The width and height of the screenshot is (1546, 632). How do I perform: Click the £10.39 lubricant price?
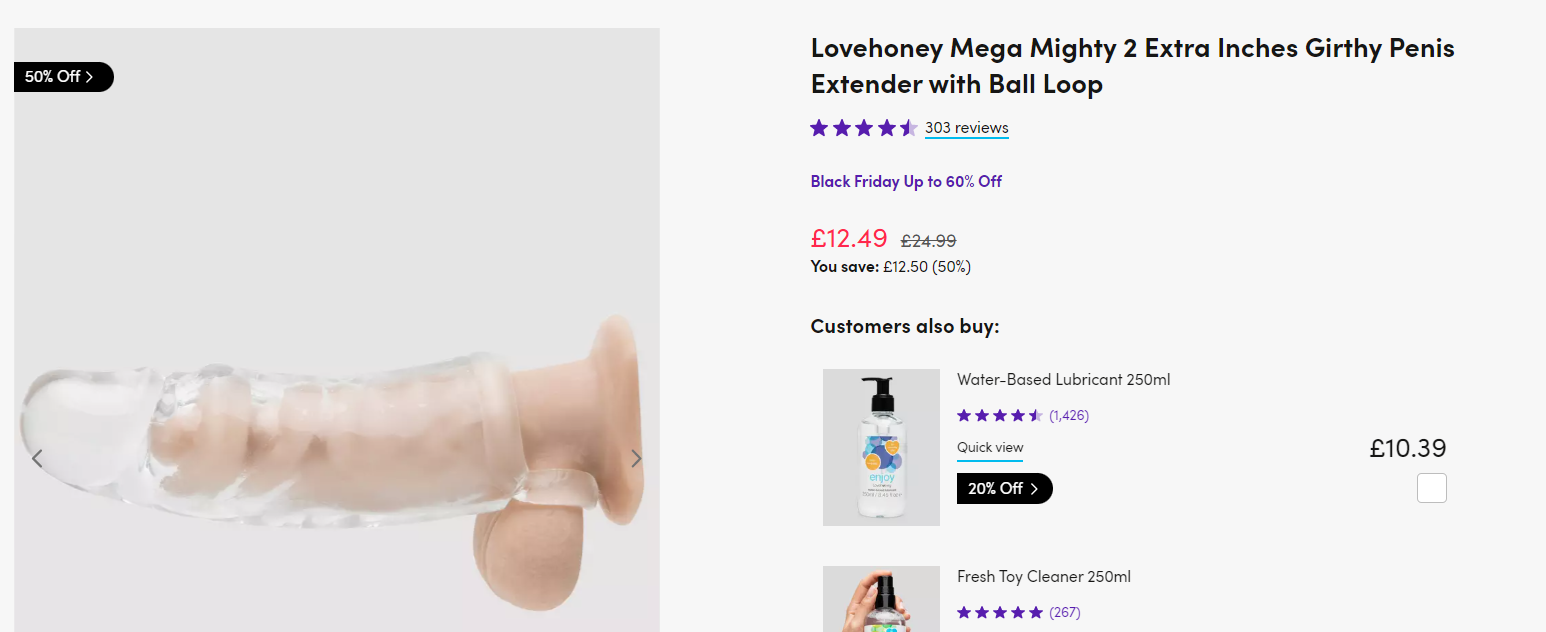[x=1407, y=449]
